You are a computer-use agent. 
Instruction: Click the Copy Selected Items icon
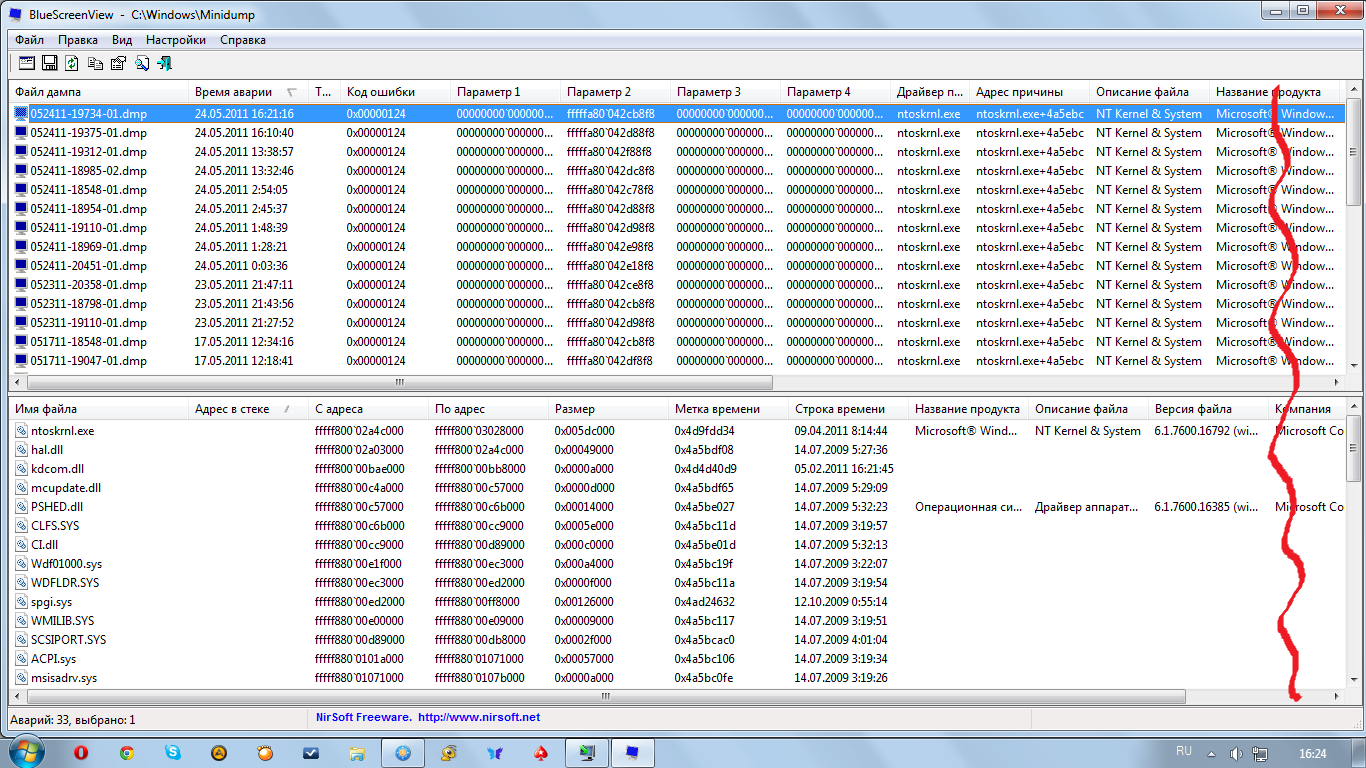pyautogui.click(x=95, y=63)
